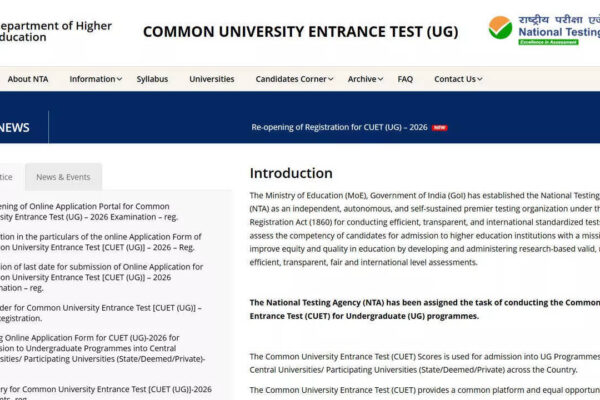Open the notice ending with 'registration.'
The height and width of the screenshot is (400, 600).
pyautogui.click(x=101, y=313)
